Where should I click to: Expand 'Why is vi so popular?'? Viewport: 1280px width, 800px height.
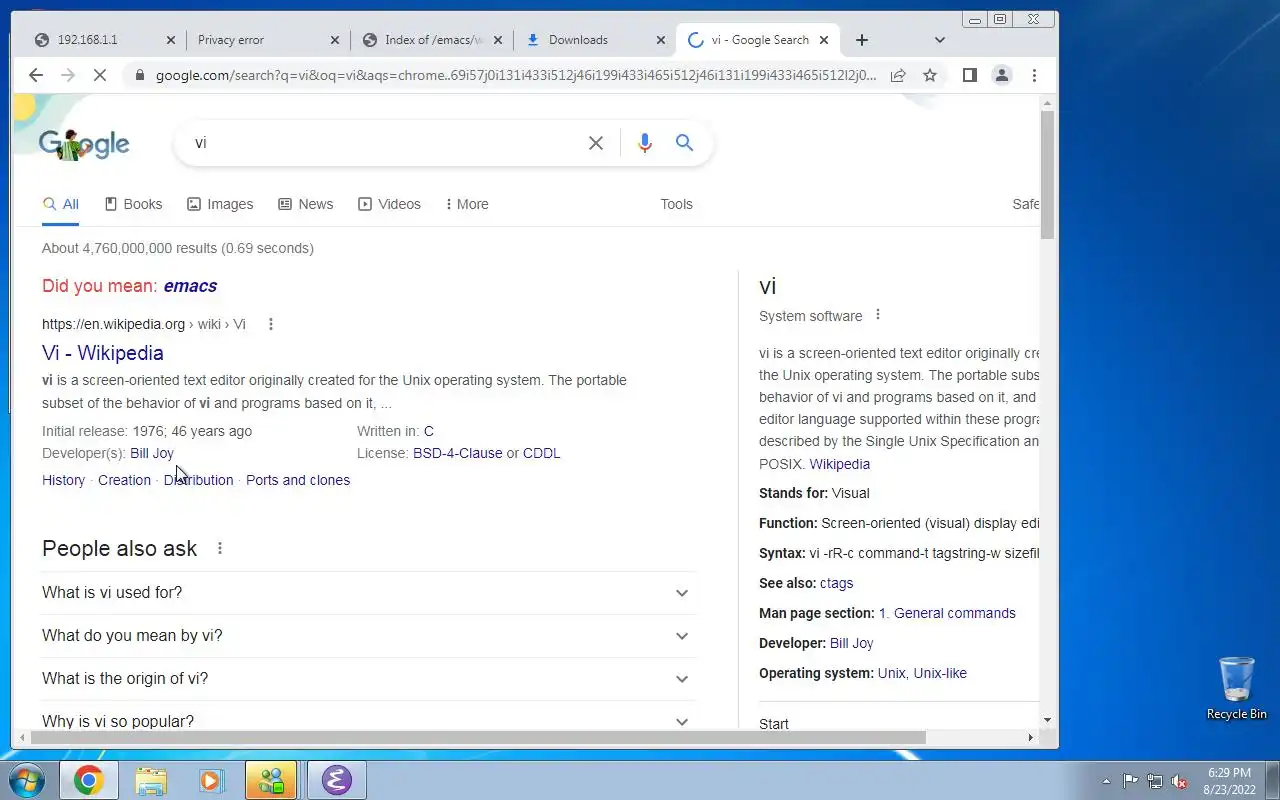[367, 719]
